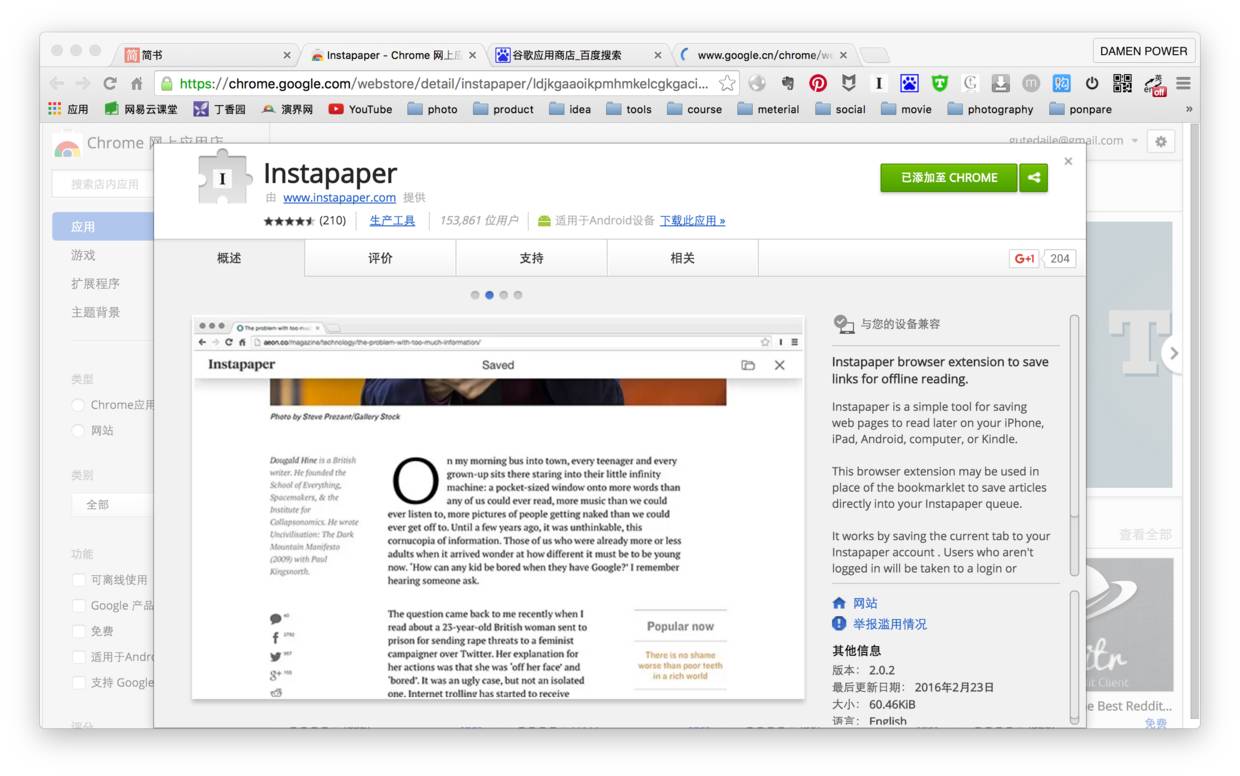Click the green share button beside 已添加至 CHROME
Image resolution: width=1240 pixels, height=776 pixels.
[1034, 178]
